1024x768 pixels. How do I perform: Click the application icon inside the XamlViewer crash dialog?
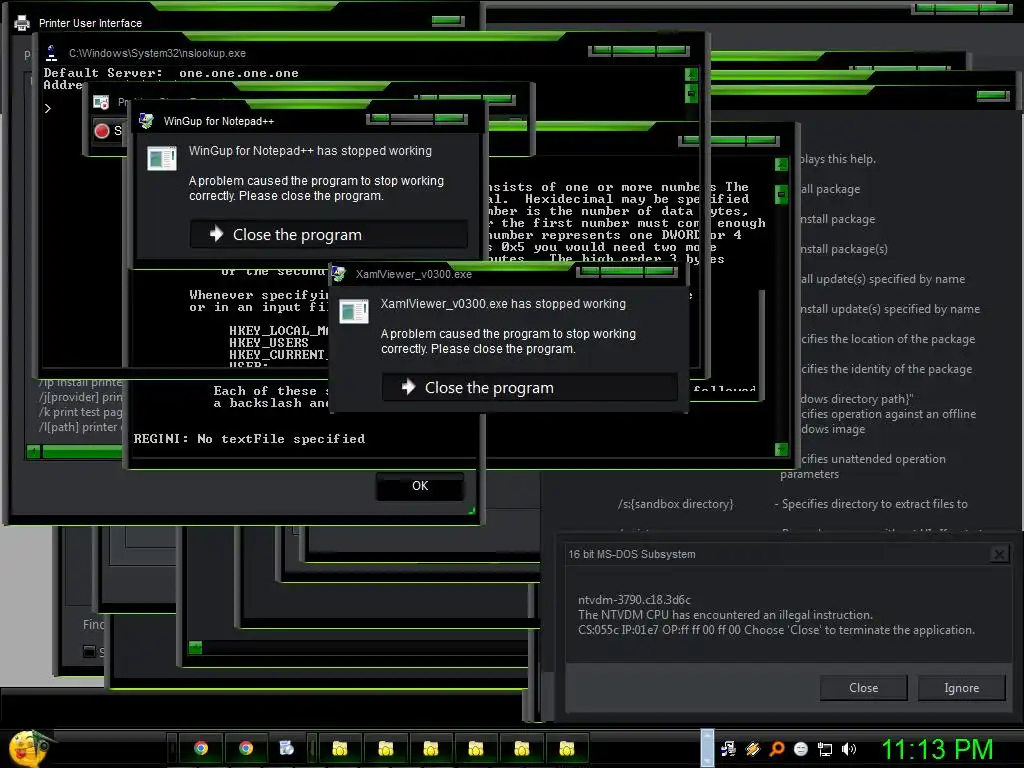[x=354, y=312]
